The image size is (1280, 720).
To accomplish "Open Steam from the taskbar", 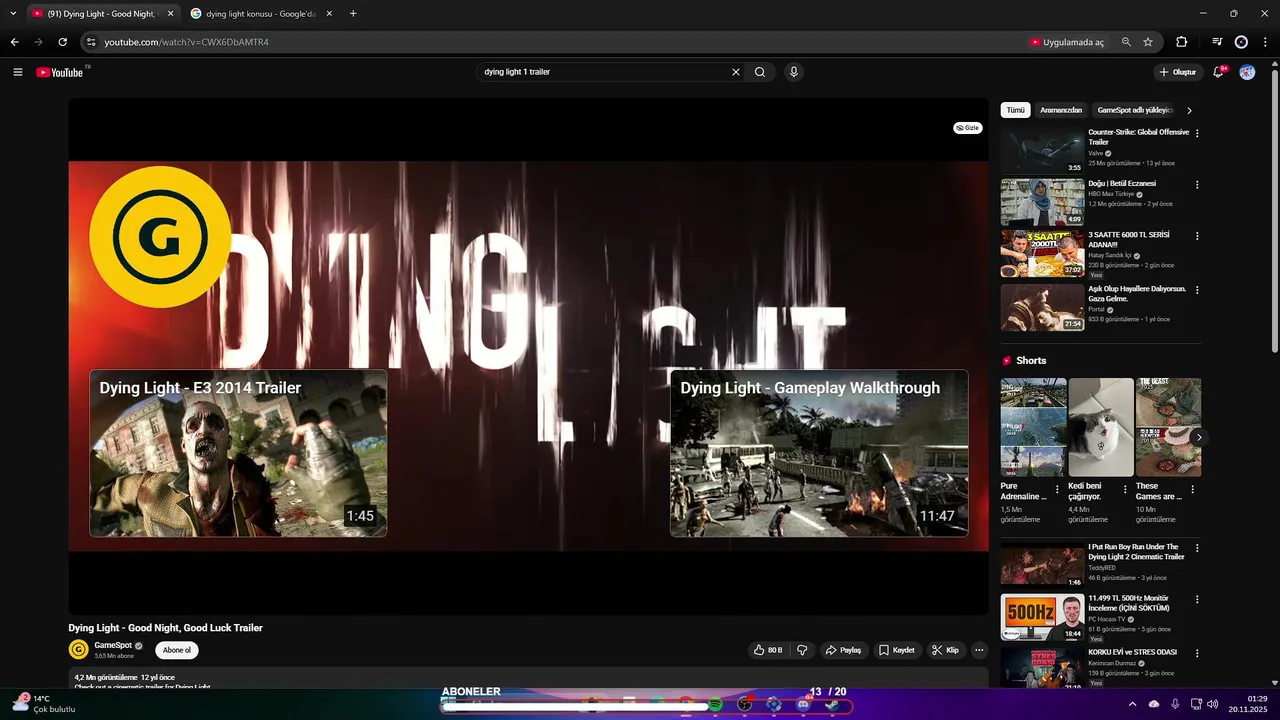I will (832, 704).
